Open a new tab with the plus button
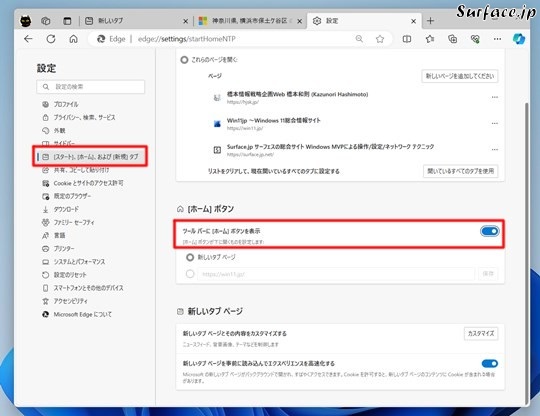The width and height of the screenshot is (540, 416). tap(430, 21)
